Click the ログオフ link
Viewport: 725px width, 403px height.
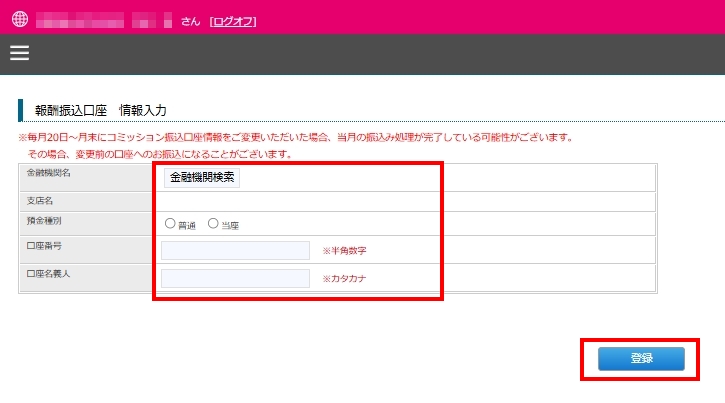point(233,21)
